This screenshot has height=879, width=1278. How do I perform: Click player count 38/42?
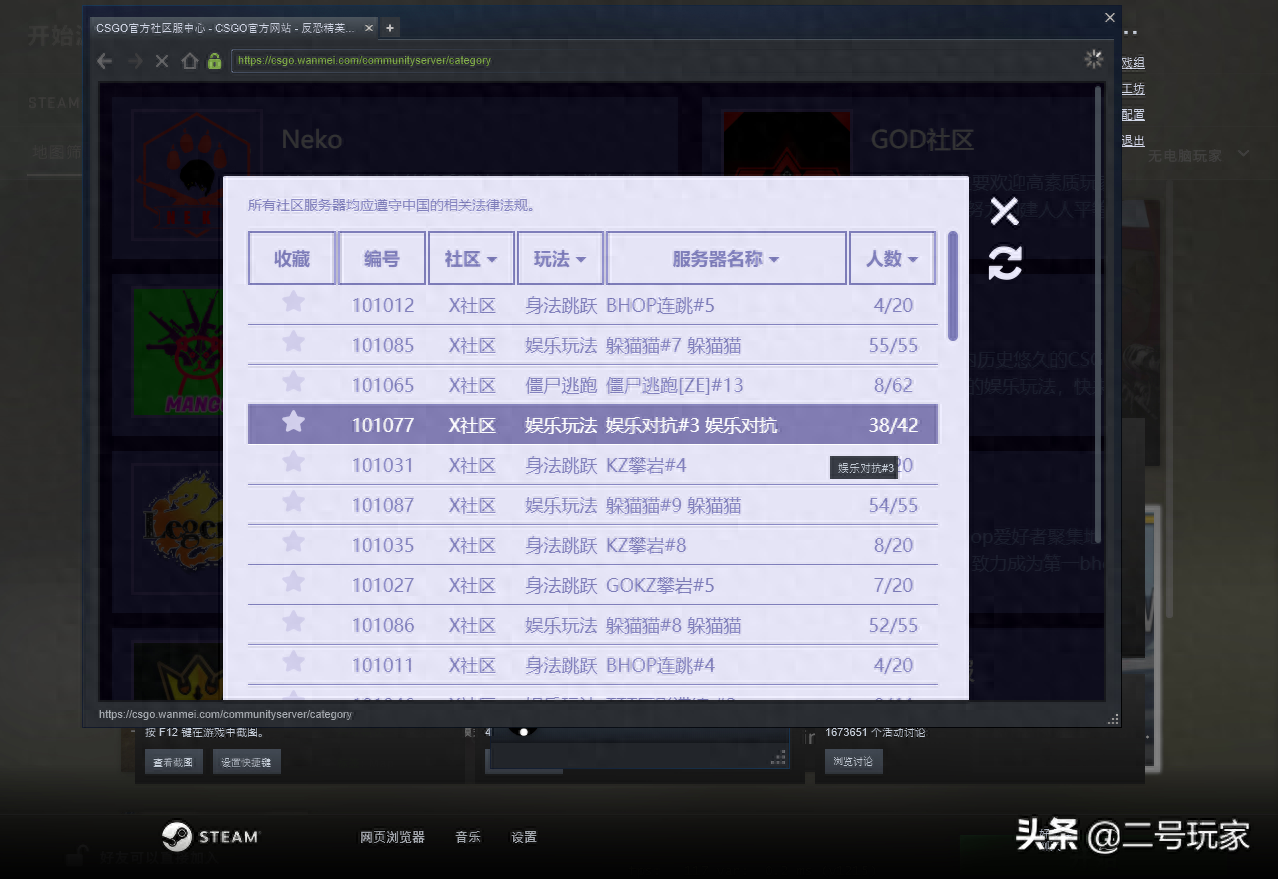(x=893, y=426)
